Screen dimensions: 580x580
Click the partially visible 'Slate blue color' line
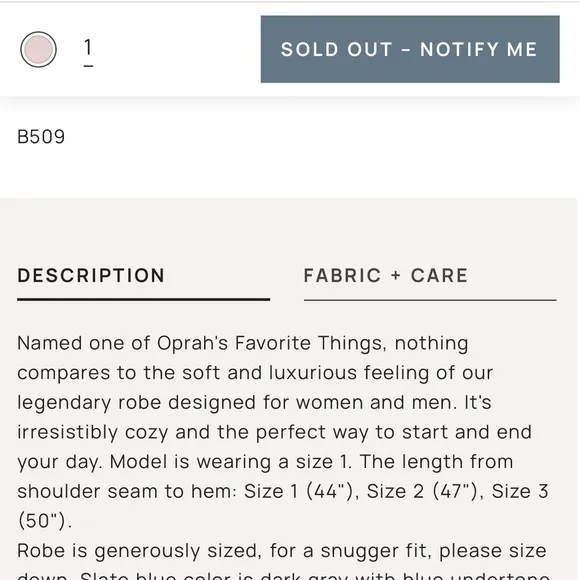tap(283, 576)
